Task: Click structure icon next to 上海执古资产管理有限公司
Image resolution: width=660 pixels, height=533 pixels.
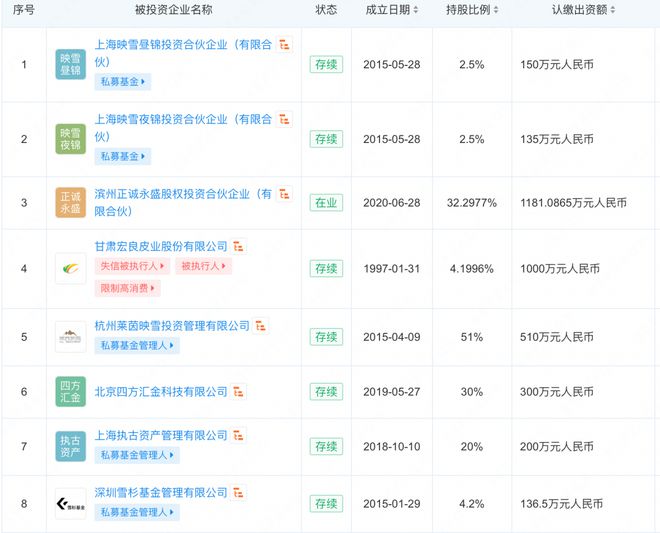Action: [239, 435]
